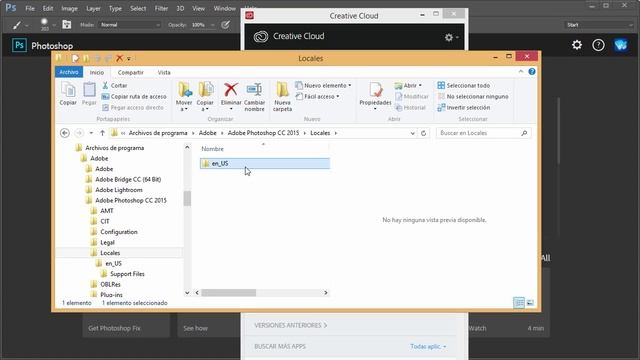Image resolution: width=640 pixels, height=360 pixels.
Task: Click the Buscar en Locales search box
Action: [483, 133]
